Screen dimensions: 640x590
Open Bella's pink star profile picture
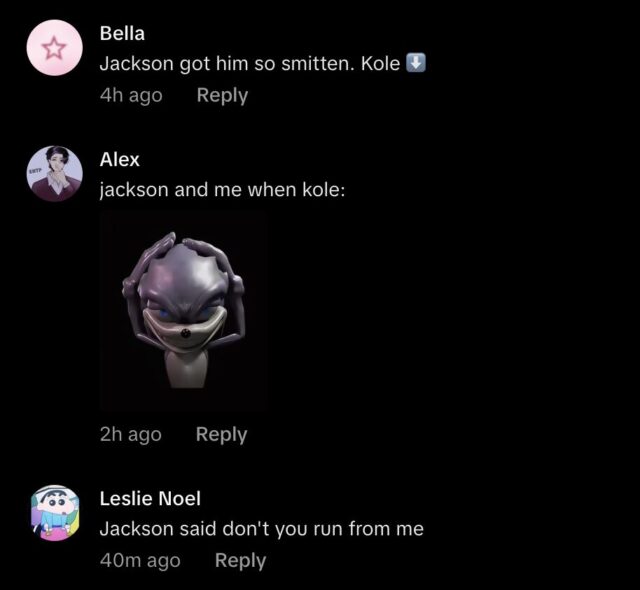click(55, 48)
